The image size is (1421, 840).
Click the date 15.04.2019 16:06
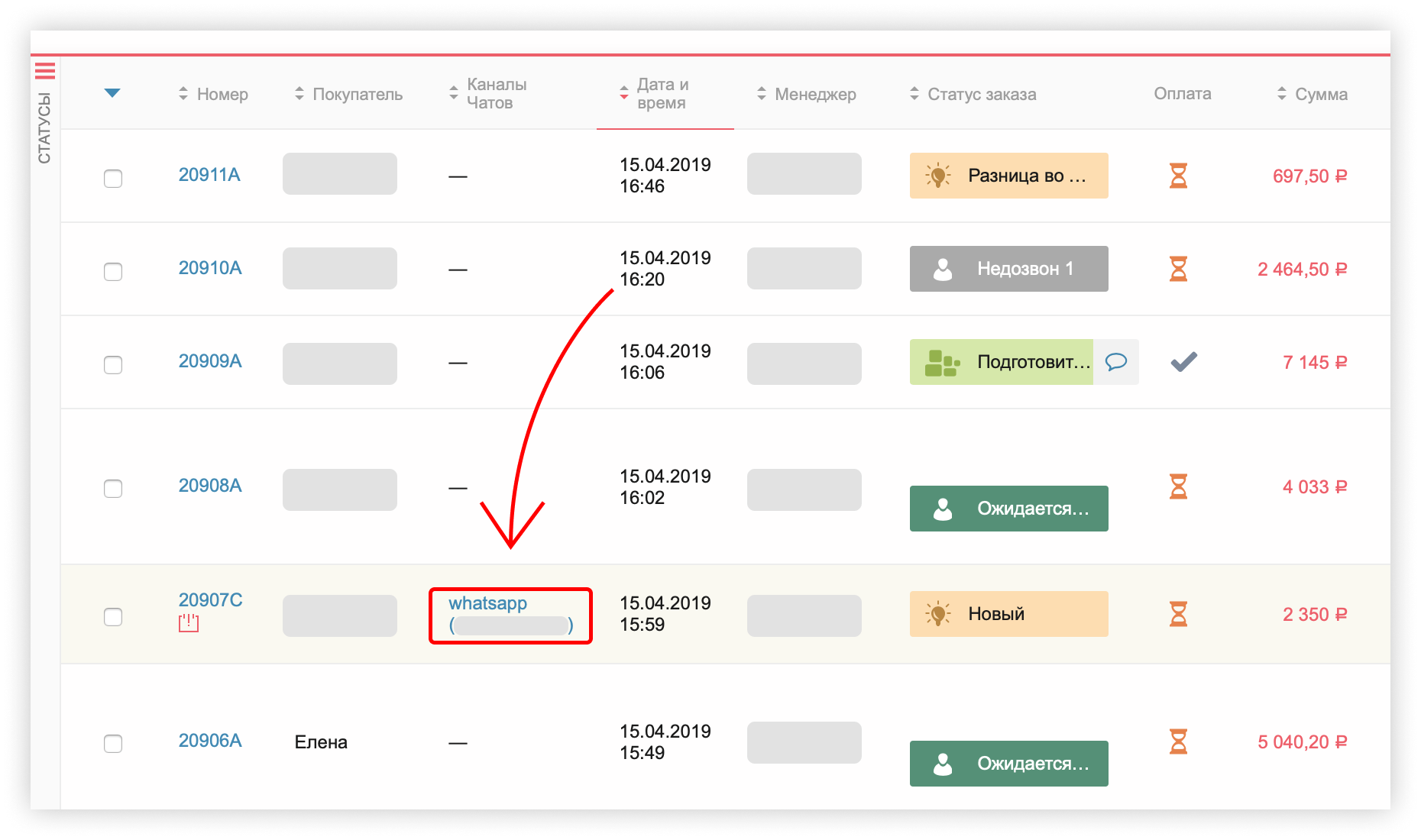tap(665, 362)
